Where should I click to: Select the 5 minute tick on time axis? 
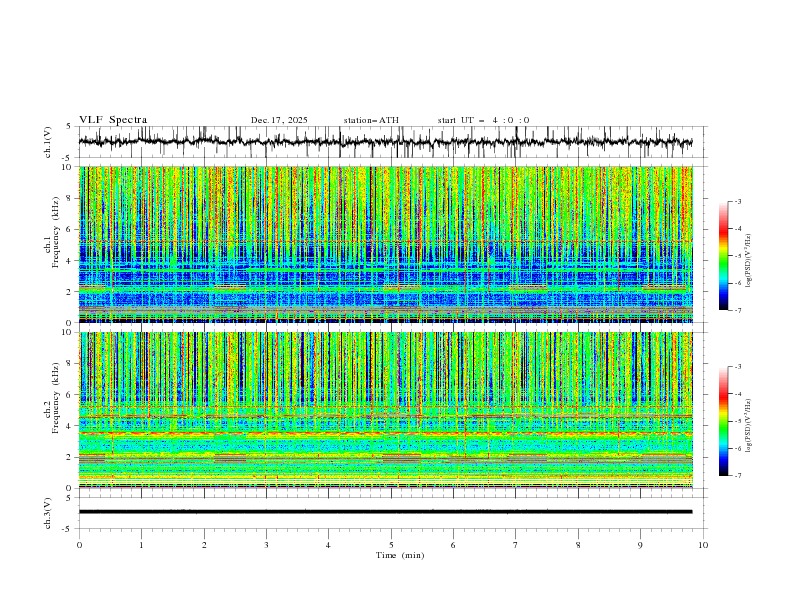tap(391, 544)
